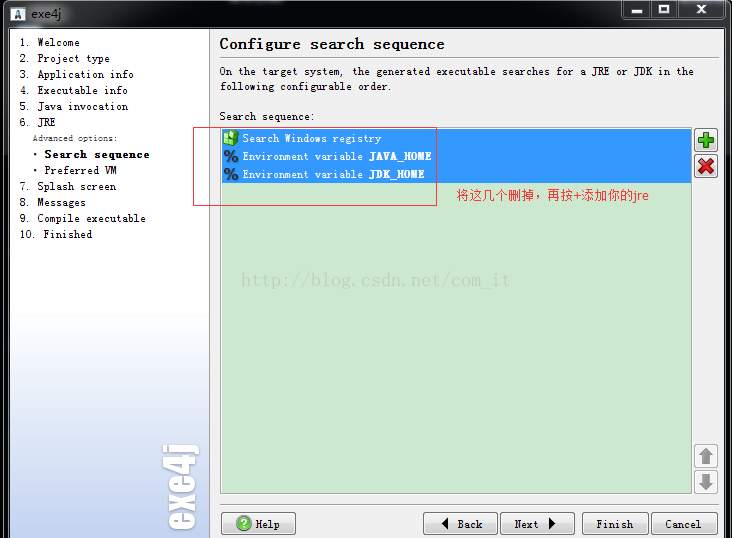Cancel the exe4j wizard

click(x=683, y=524)
